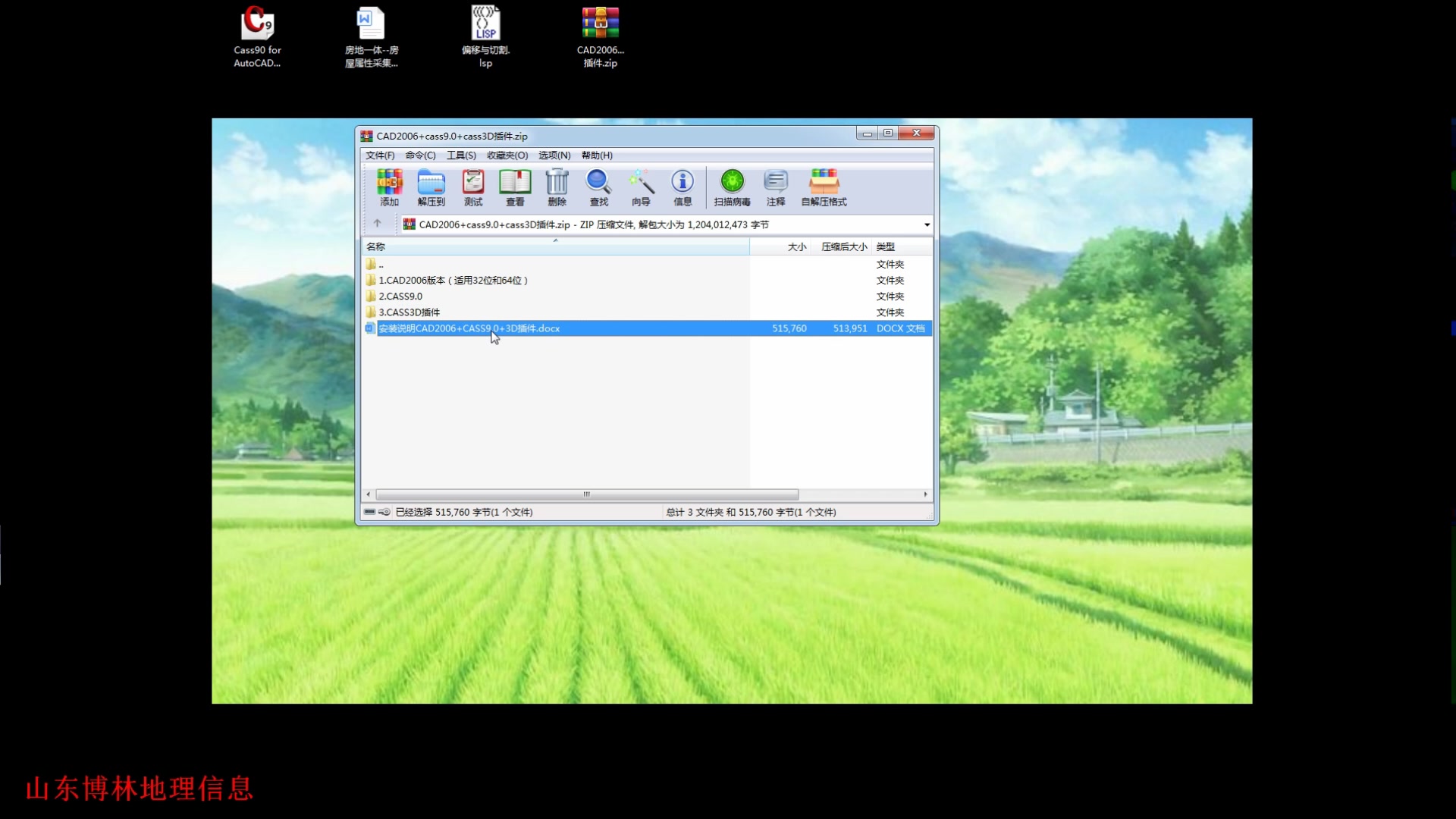Select 偏移与切割.lsp desktop file icon
1456x819 pixels.
485,37
